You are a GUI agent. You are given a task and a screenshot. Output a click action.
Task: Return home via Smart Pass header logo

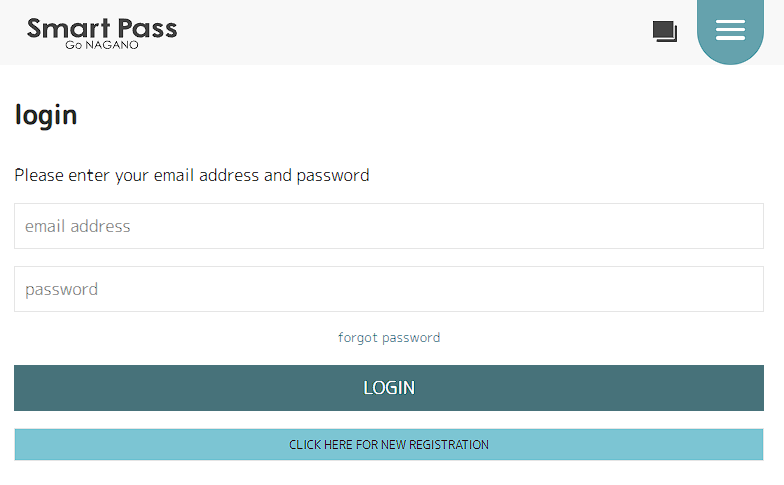102,32
